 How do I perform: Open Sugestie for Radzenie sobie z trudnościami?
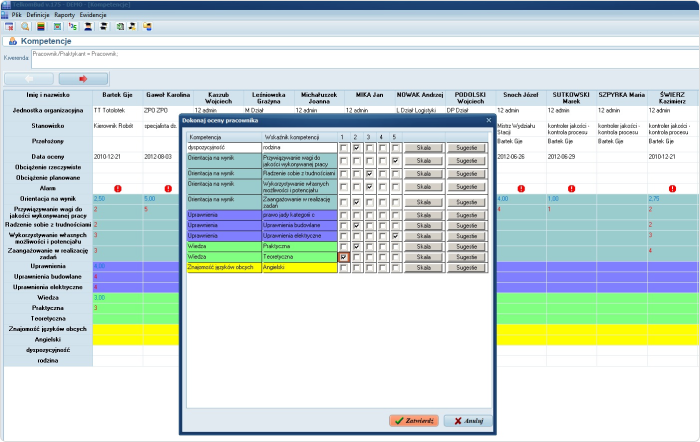(467, 174)
